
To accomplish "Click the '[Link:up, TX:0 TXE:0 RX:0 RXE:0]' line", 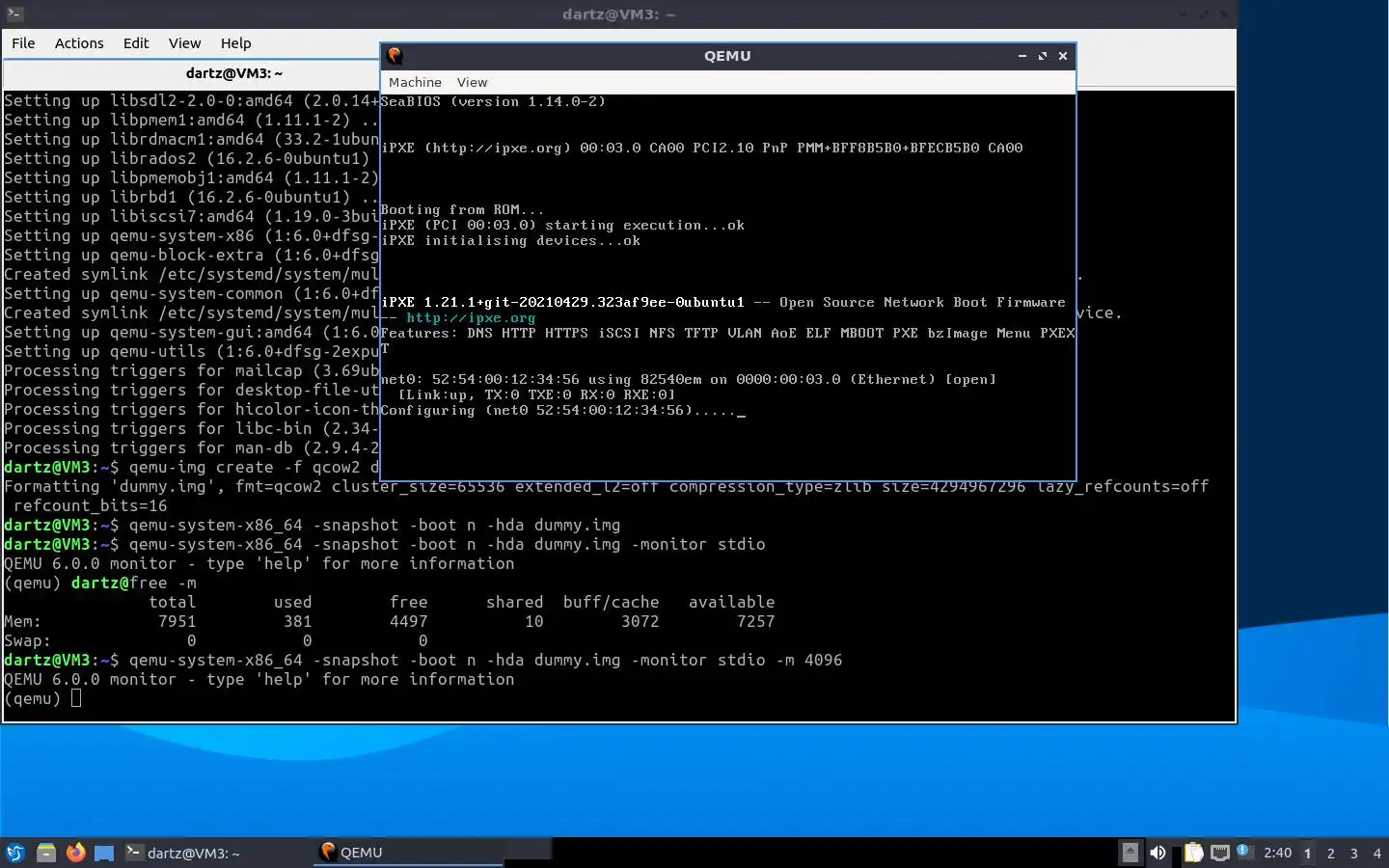I will click(536, 394).
